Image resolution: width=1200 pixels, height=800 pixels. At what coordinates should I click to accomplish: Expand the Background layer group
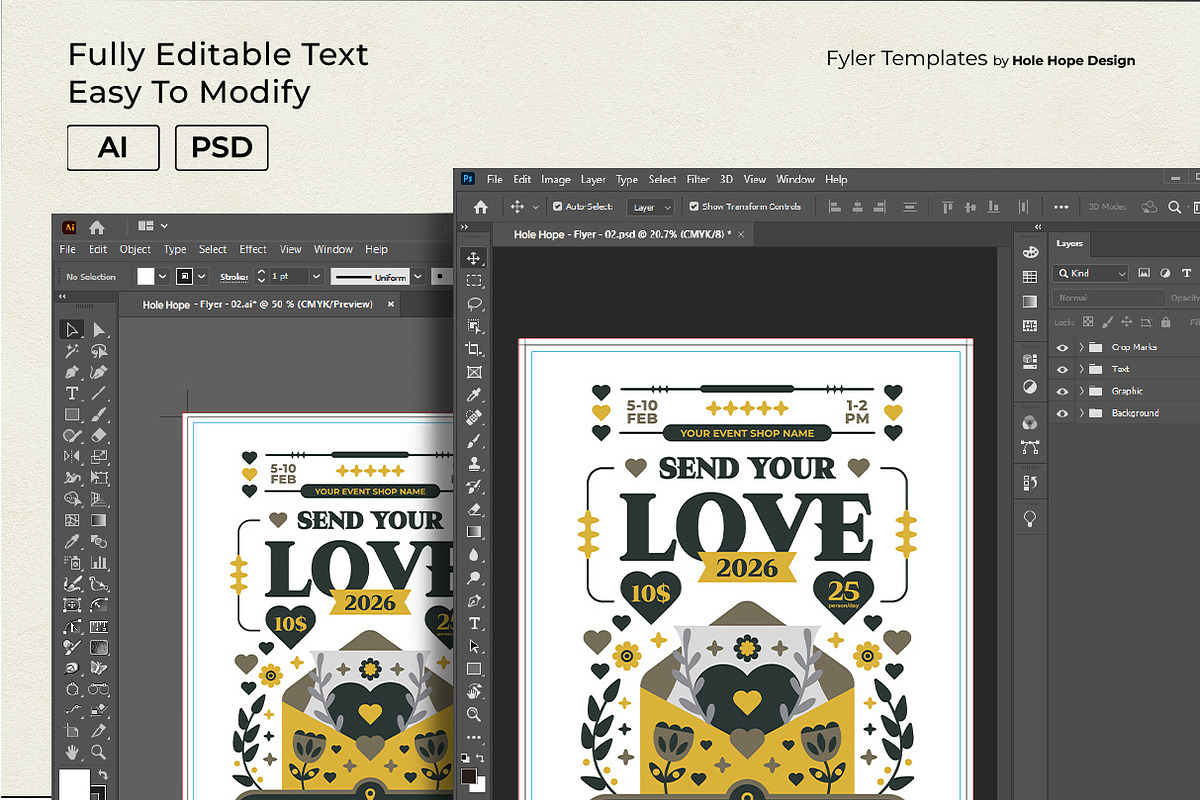click(x=1081, y=413)
